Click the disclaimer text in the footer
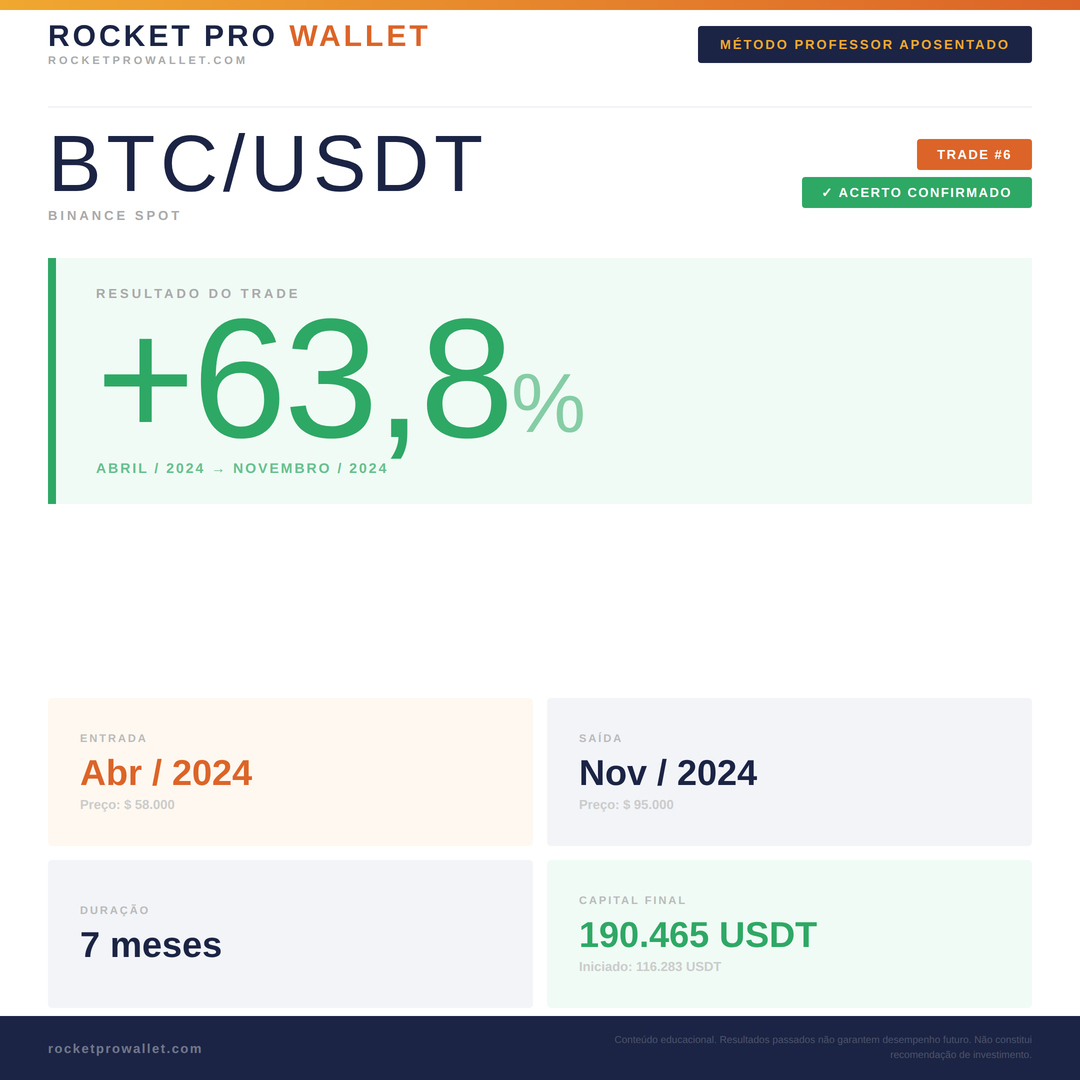 822,1047
